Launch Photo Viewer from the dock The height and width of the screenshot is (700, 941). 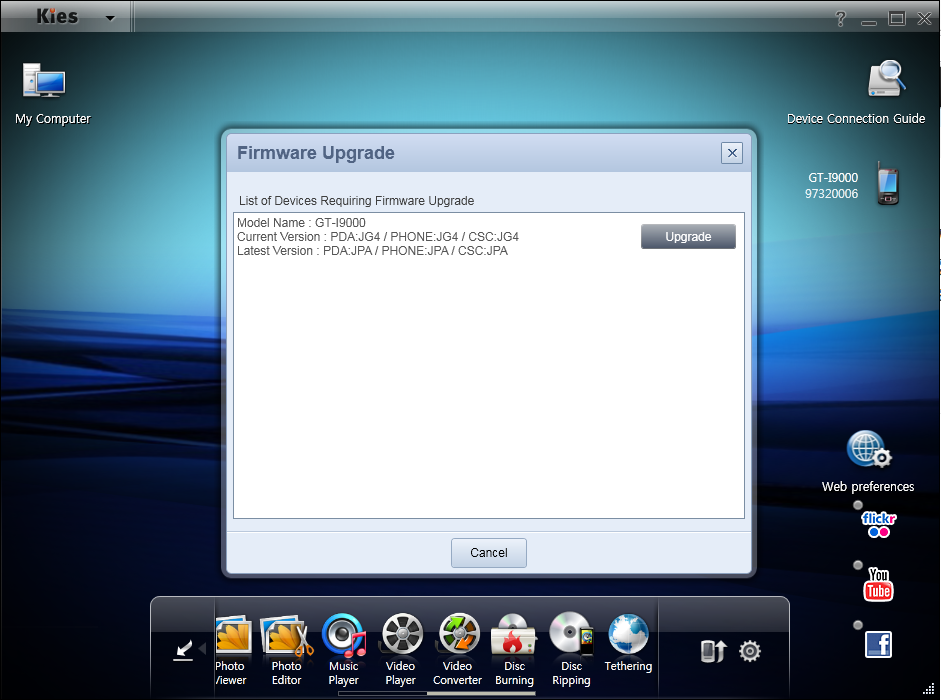click(233, 635)
